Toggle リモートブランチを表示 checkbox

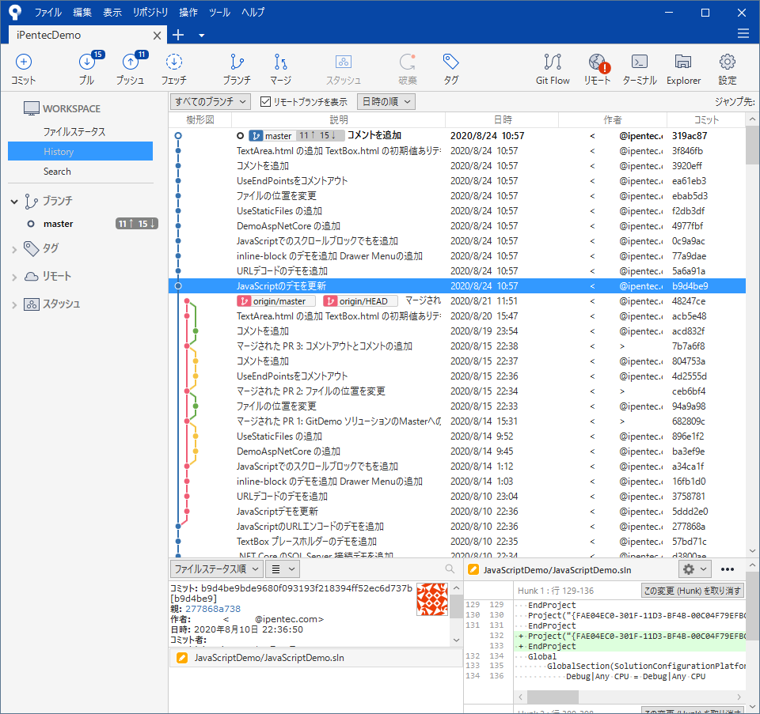(x=265, y=102)
